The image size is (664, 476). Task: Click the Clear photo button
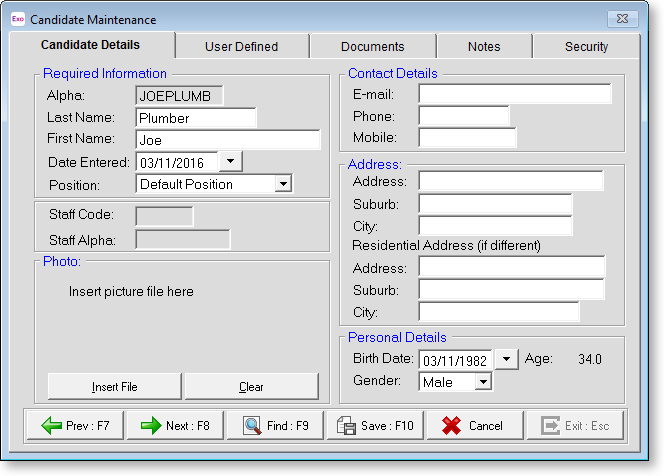(251, 387)
